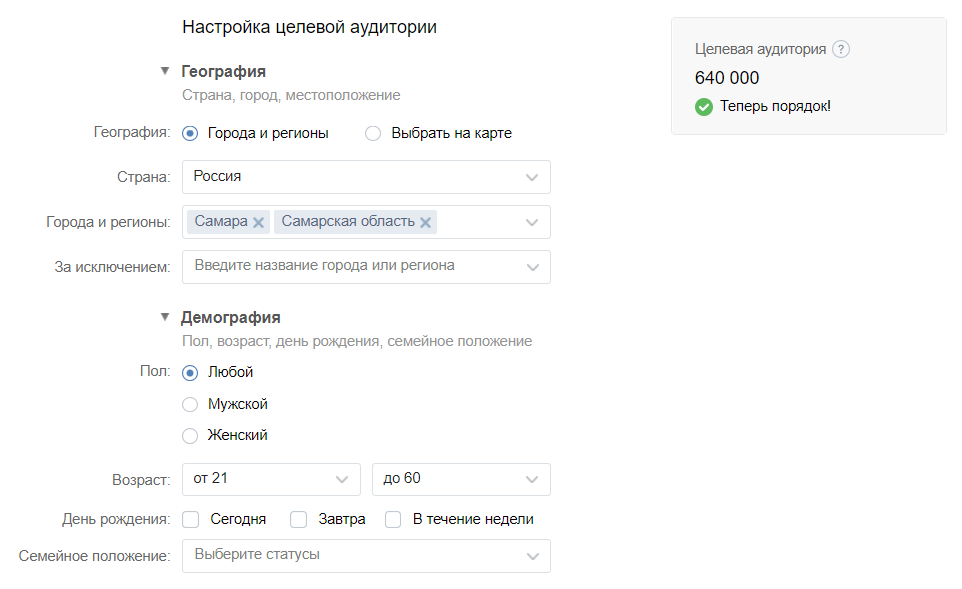Collapse the Демография section triangle

coord(165,317)
